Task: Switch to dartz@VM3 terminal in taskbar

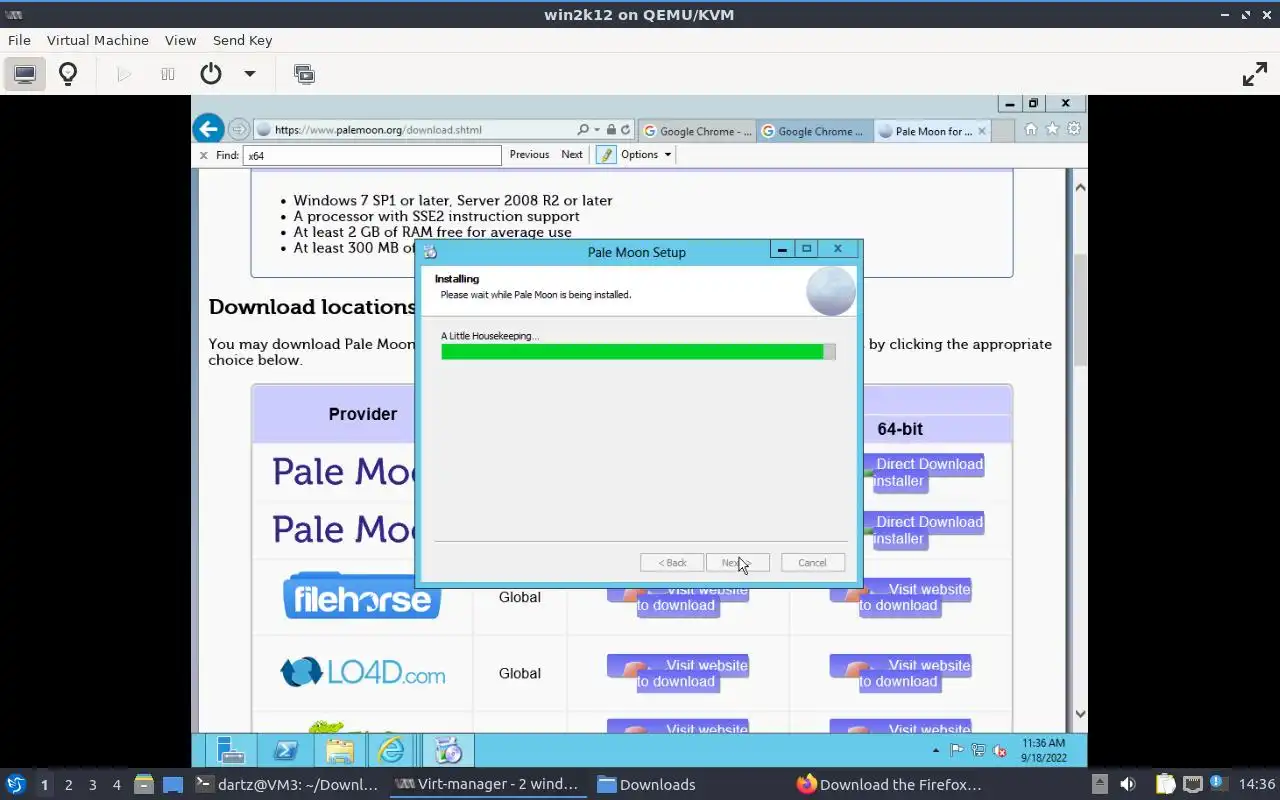Action: (286, 785)
